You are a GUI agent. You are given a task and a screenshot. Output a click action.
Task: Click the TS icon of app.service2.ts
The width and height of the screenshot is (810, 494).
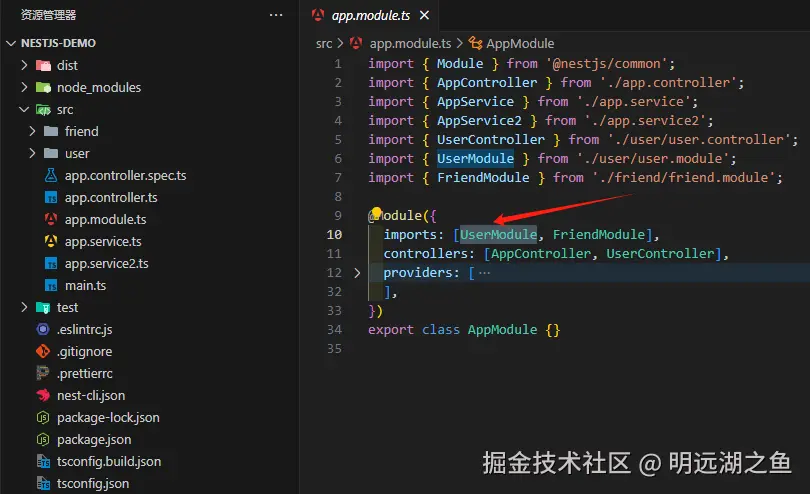coord(51,264)
